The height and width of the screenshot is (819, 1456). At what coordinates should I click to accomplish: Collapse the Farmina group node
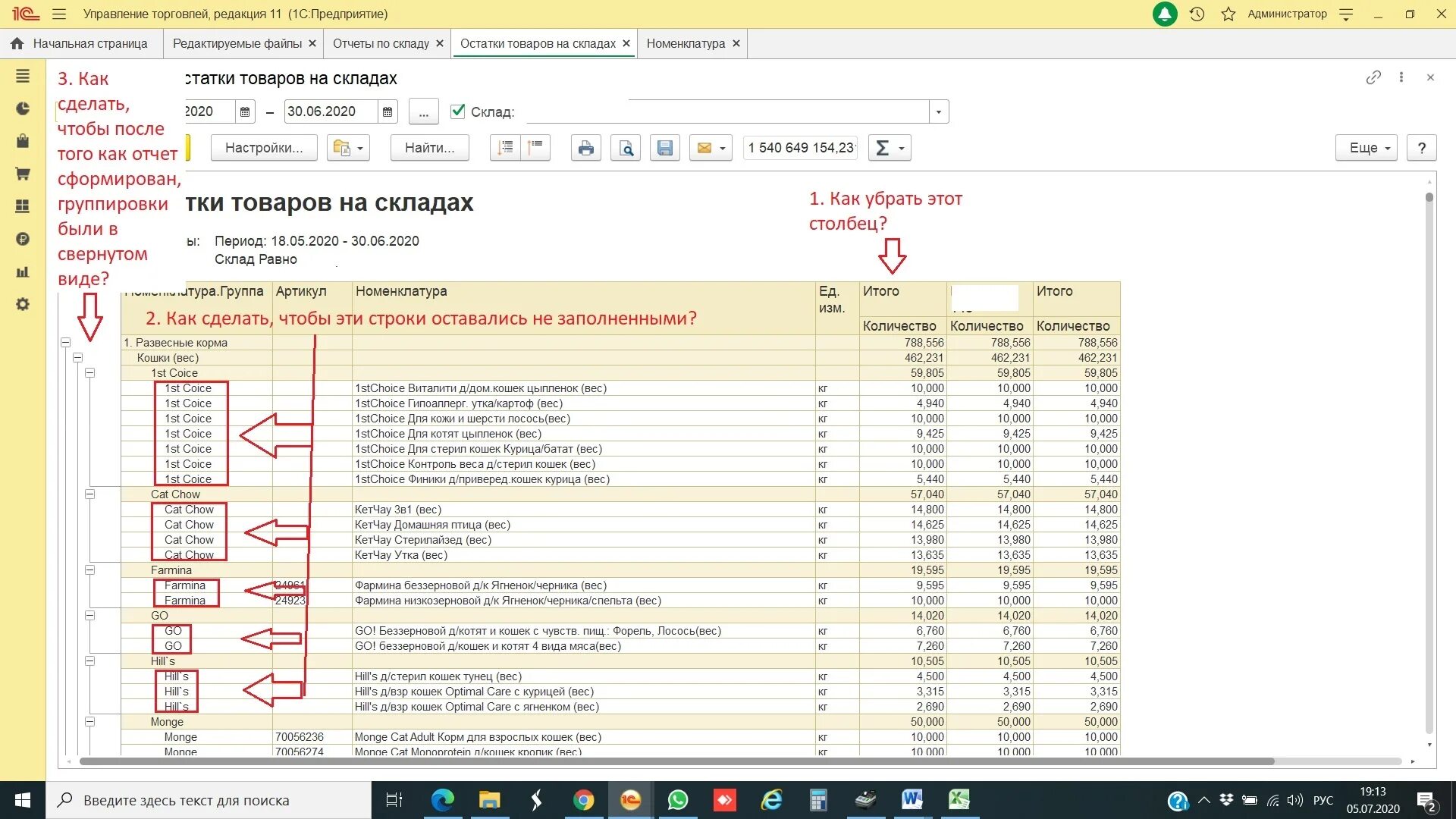[x=89, y=570]
